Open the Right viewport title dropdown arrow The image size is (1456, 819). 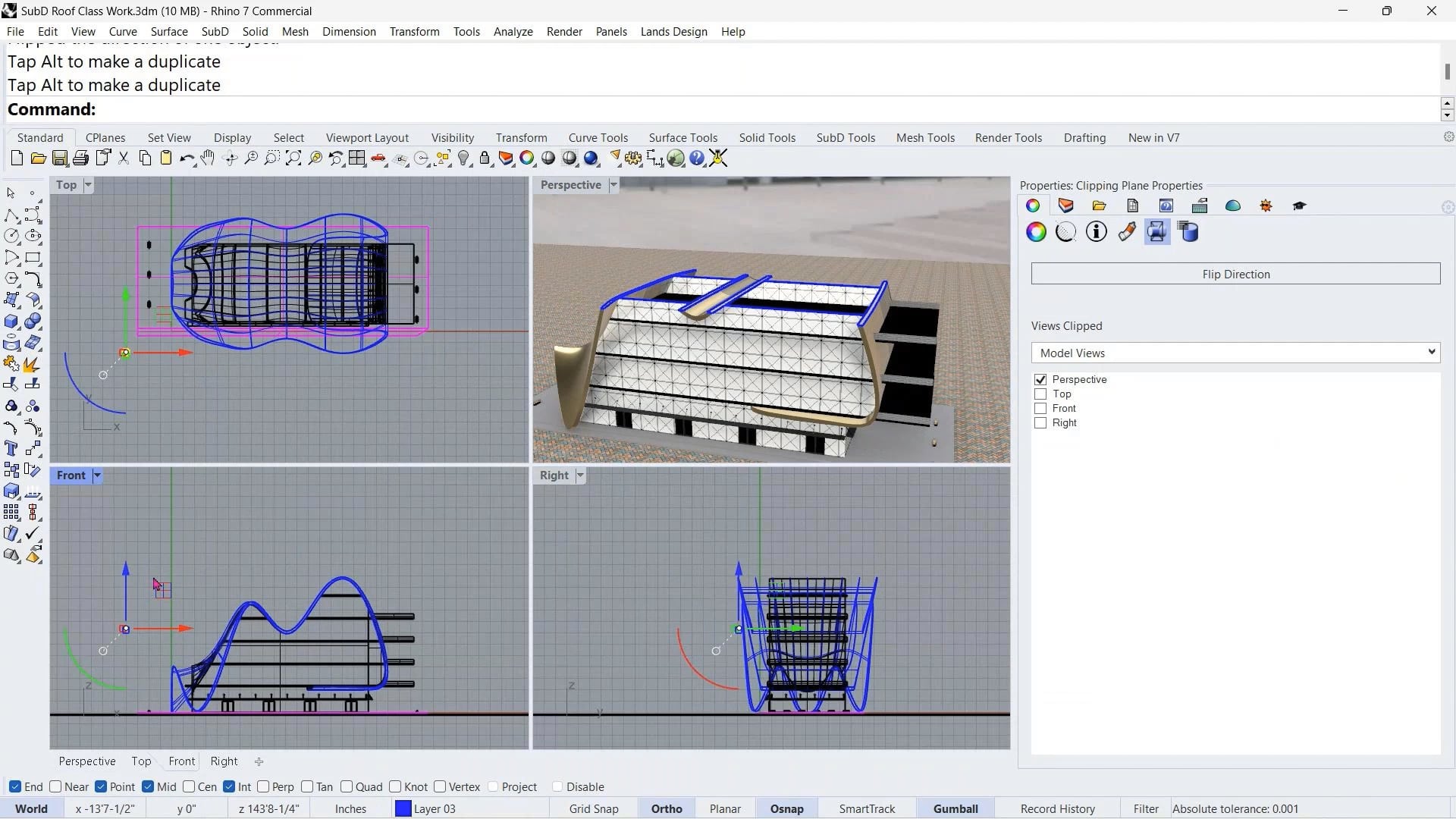(580, 475)
